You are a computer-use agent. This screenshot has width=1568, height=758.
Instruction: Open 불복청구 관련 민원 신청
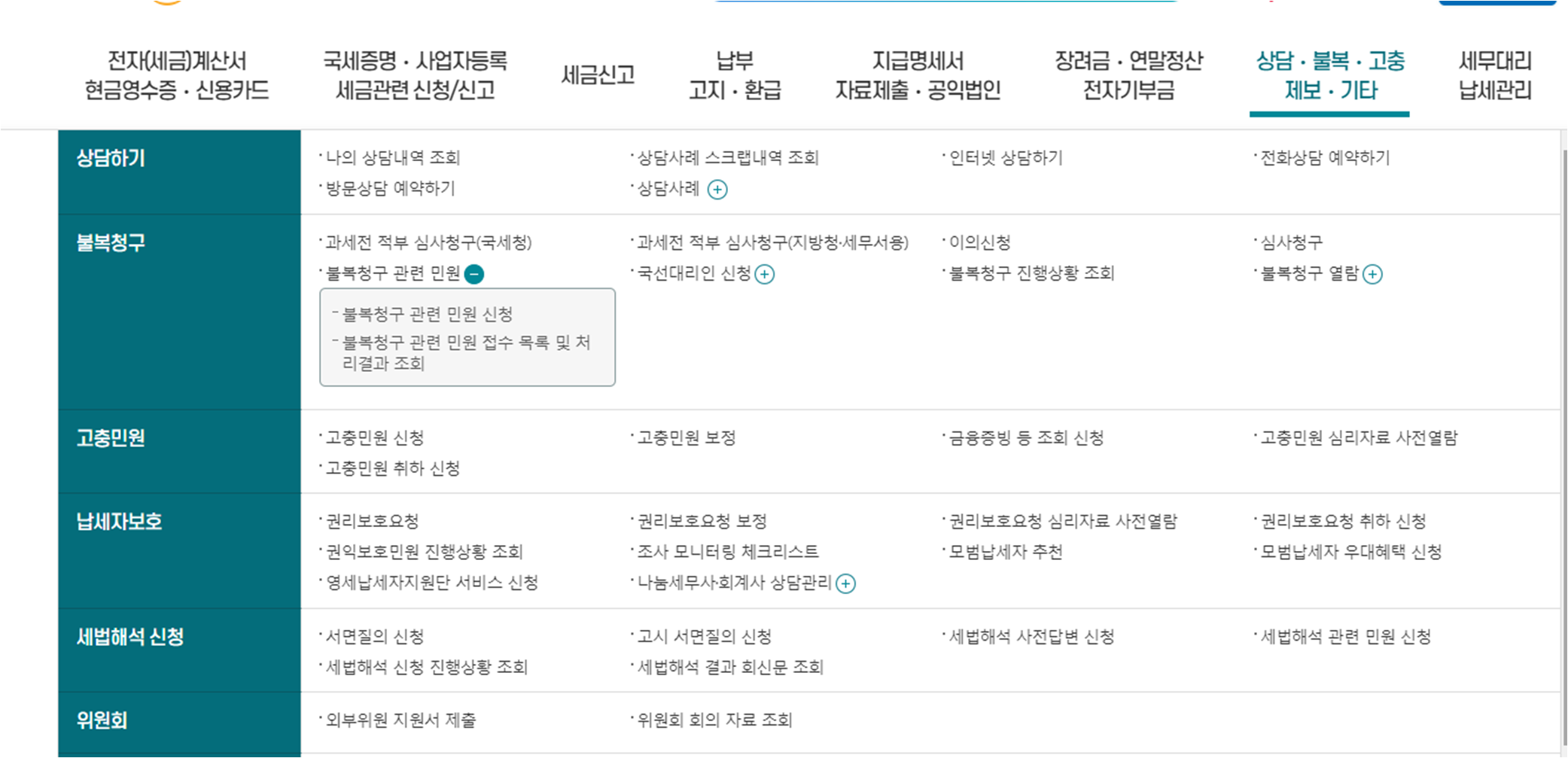(426, 314)
